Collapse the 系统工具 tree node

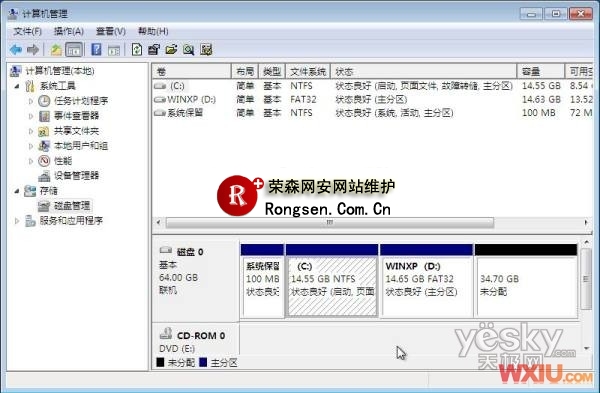pyautogui.click(x=17, y=86)
